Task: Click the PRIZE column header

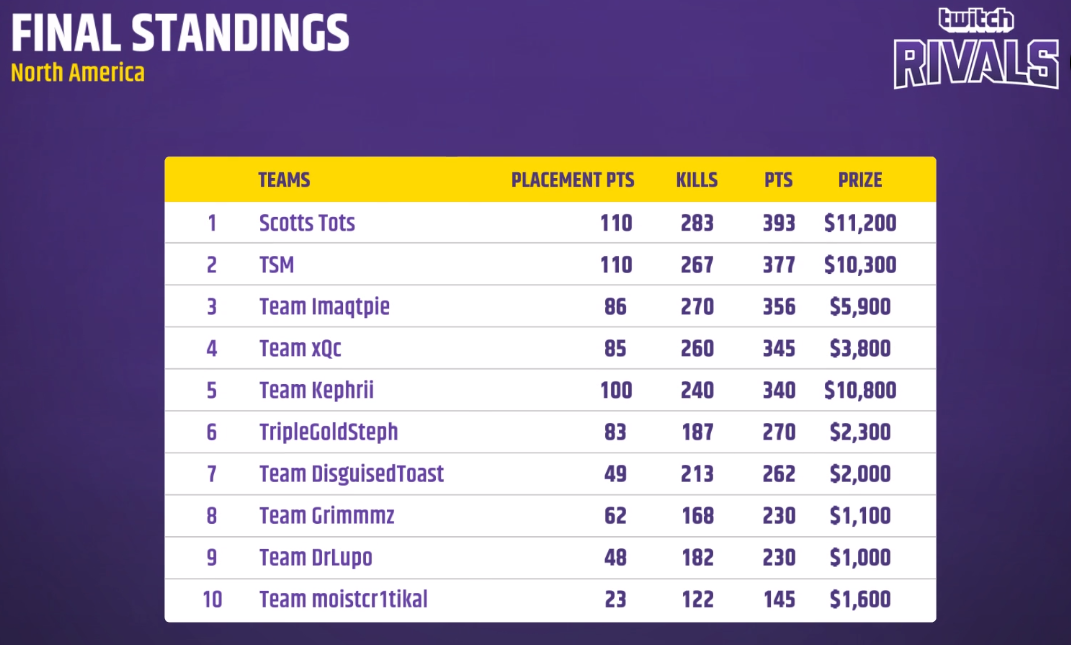Action: click(860, 180)
